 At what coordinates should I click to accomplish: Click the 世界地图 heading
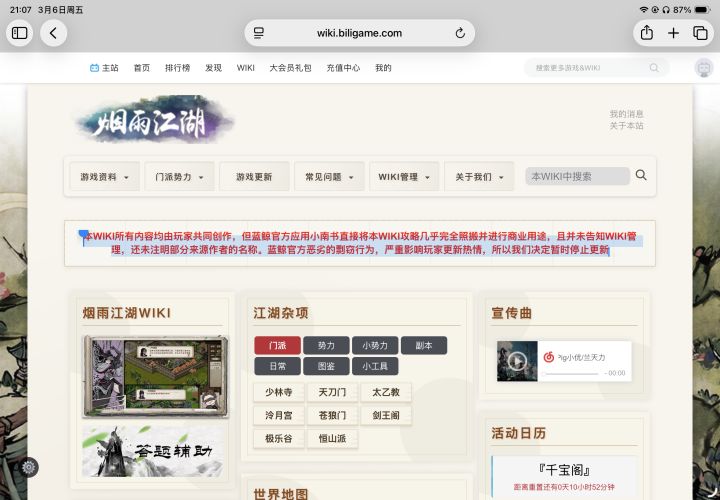pyautogui.click(x=281, y=494)
